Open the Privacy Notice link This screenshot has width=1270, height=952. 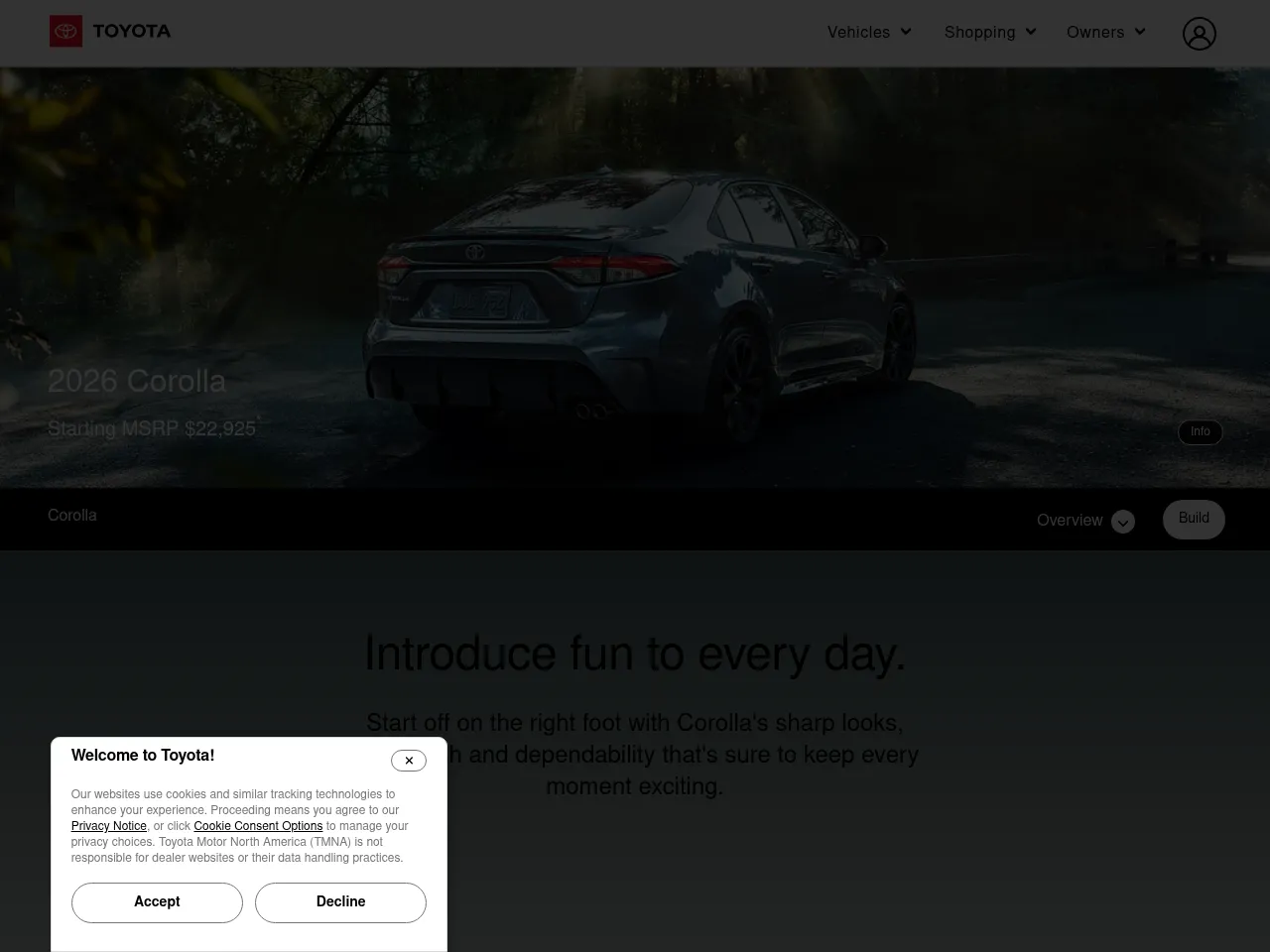coord(108,826)
